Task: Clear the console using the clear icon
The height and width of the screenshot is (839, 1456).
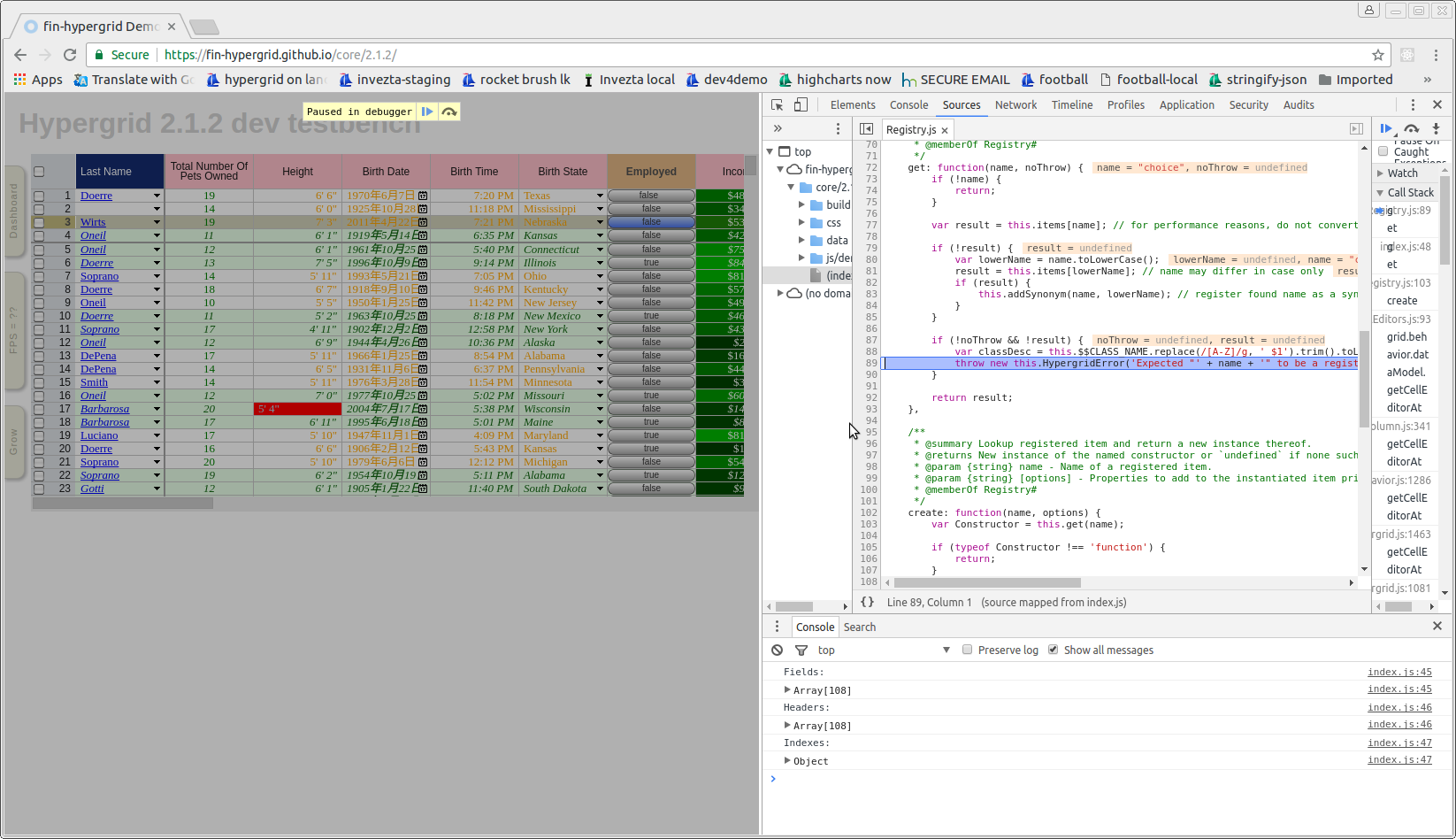Action: coord(776,650)
